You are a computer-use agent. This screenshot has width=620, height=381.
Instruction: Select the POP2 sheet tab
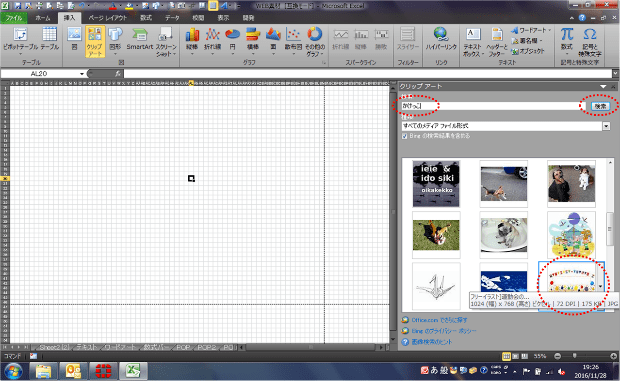click(206, 347)
